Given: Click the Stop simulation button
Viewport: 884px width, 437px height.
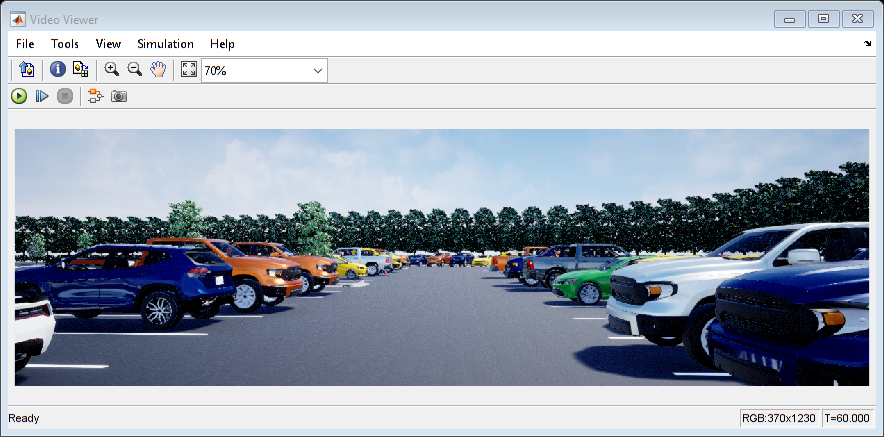Looking at the screenshot, I should coord(65,96).
